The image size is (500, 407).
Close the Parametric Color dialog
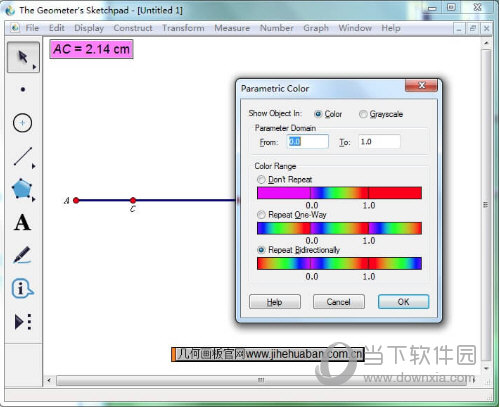click(x=421, y=85)
